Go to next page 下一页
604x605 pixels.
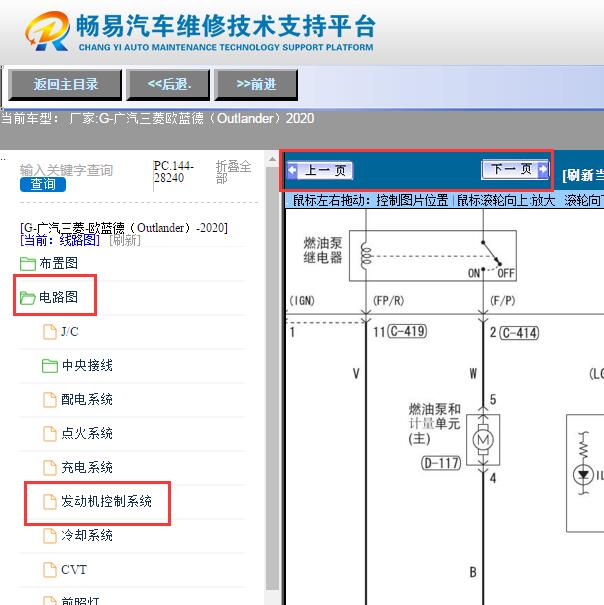click(515, 169)
